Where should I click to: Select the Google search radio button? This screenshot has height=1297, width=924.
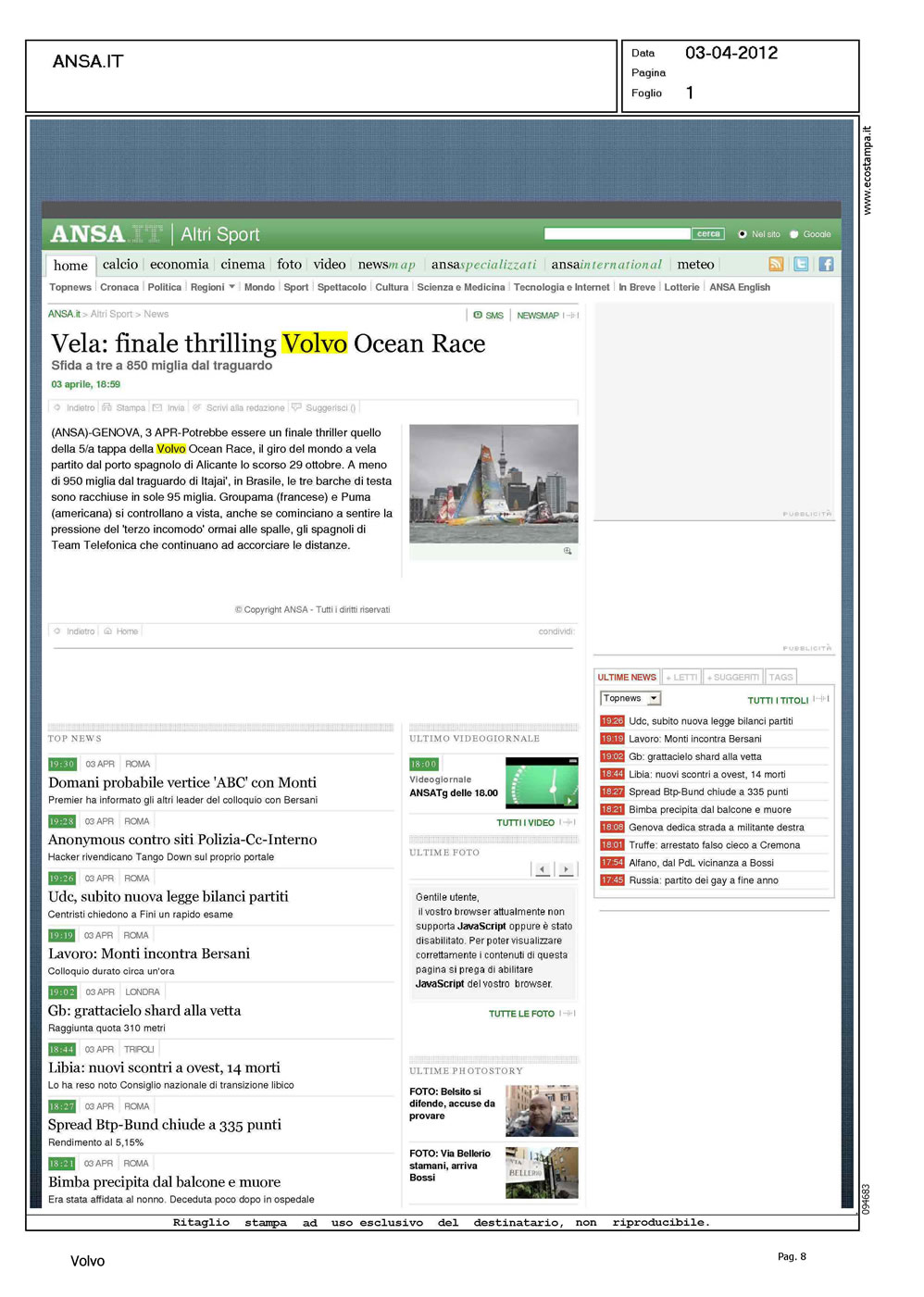tap(793, 234)
